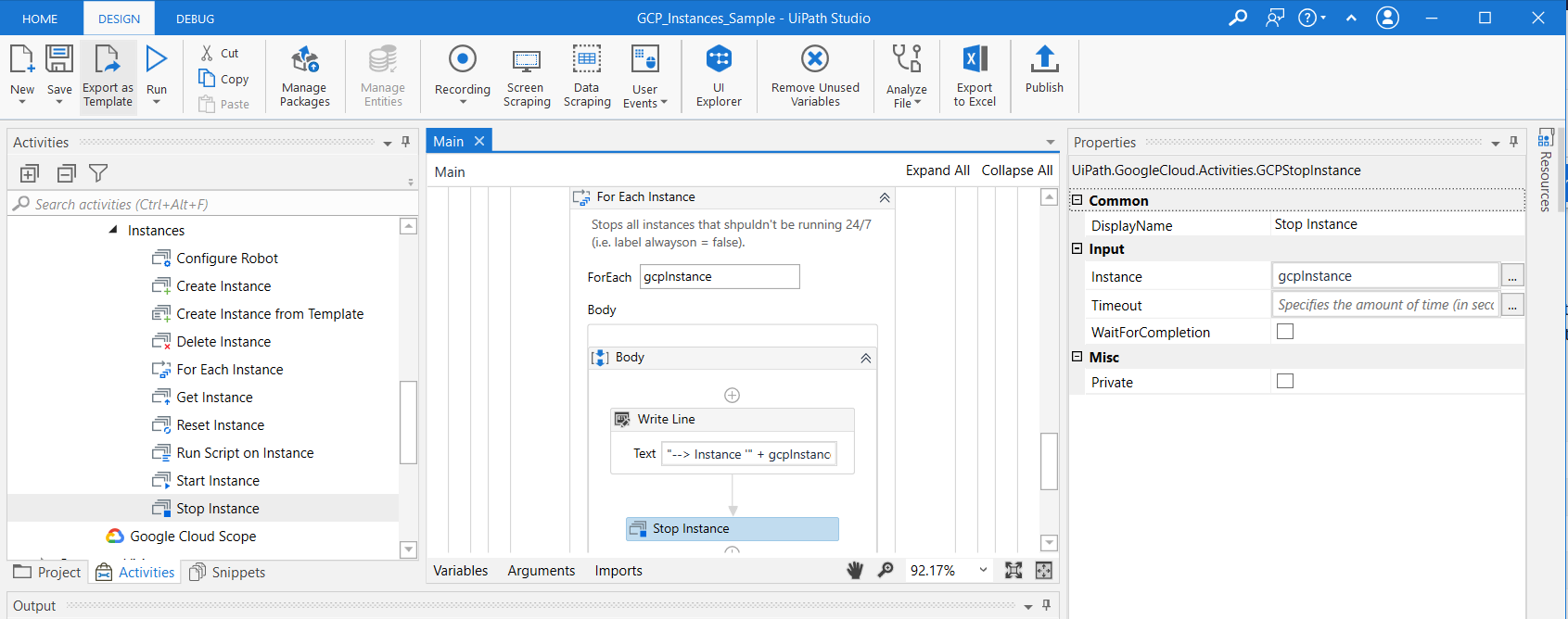Click Remove Unused Variables
This screenshot has height=619, width=1568.
[815, 76]
